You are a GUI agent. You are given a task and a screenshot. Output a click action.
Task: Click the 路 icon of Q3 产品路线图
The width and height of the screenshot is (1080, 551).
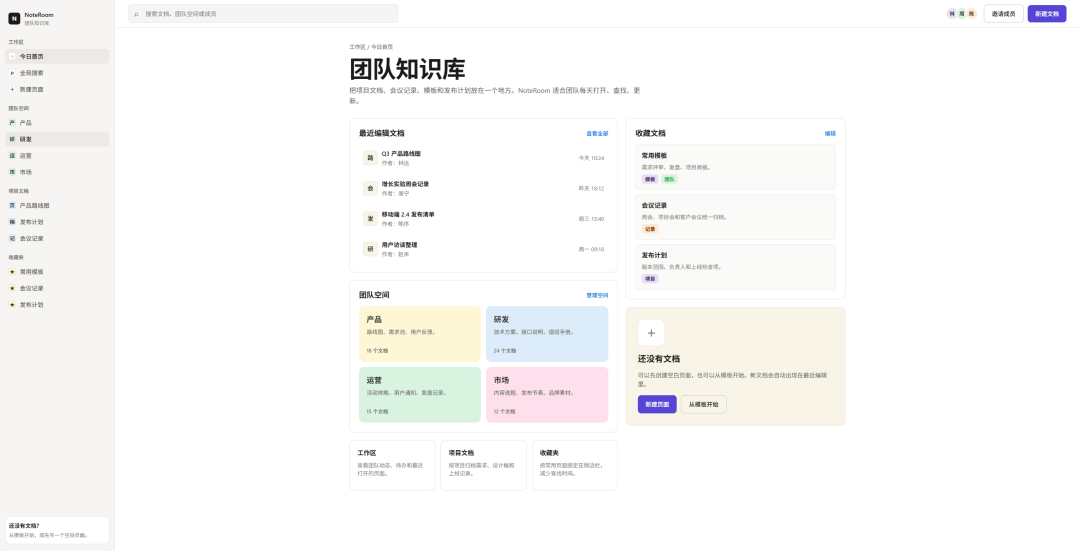371,158
